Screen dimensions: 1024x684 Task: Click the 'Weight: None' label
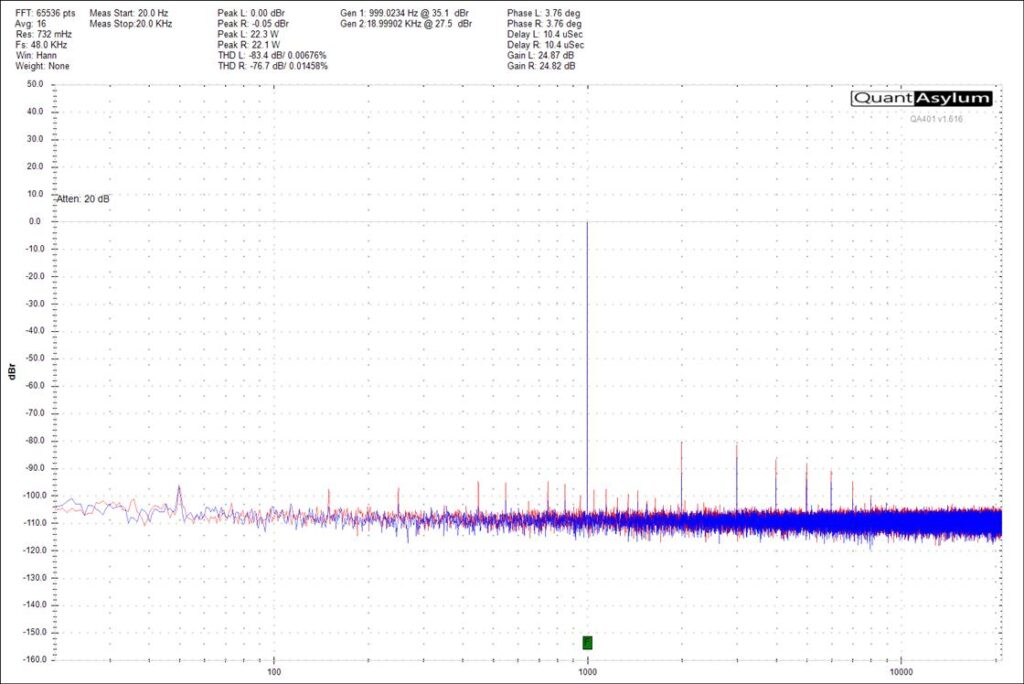pos(42,66)
